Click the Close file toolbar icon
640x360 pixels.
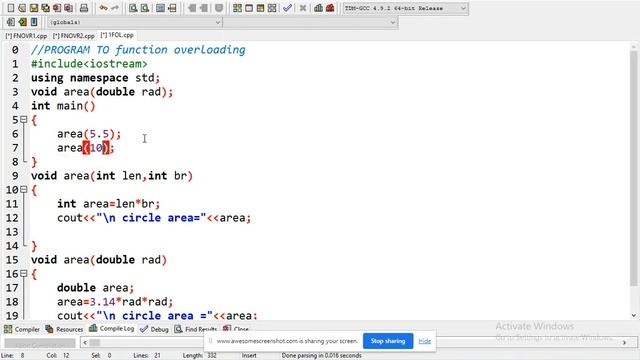[57, 8]
